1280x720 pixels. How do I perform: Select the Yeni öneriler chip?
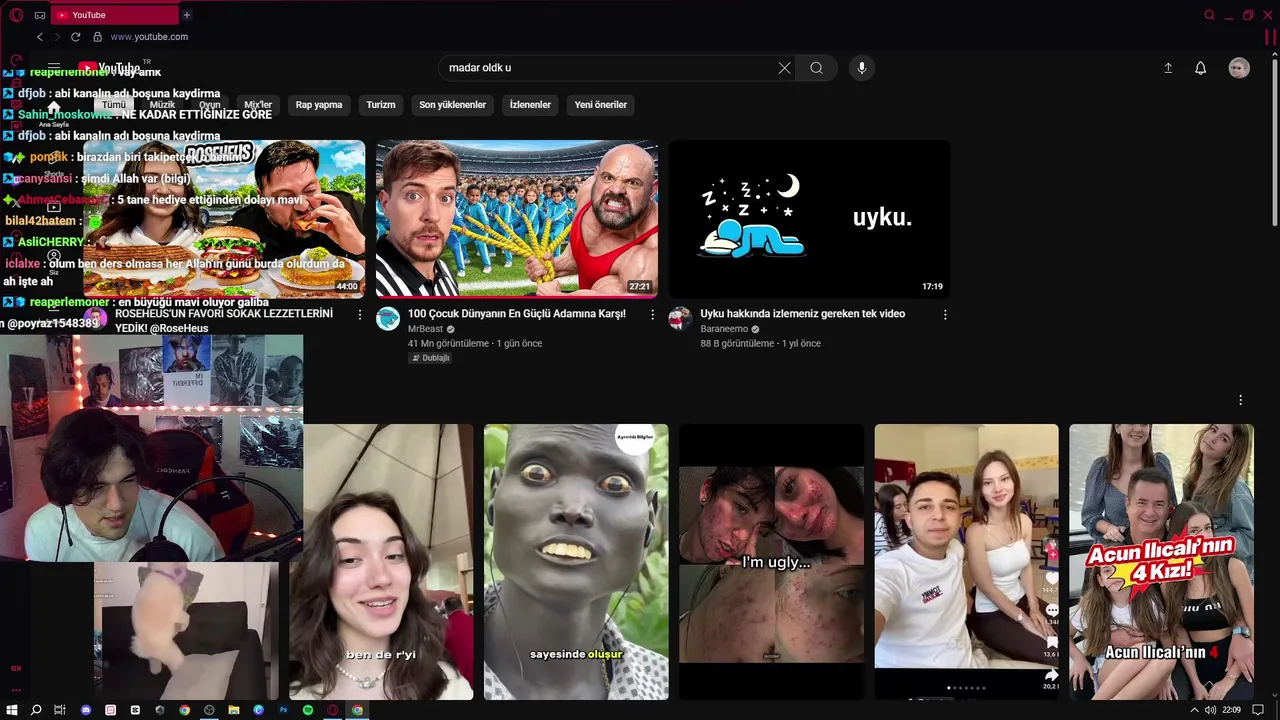click(601, 105)
